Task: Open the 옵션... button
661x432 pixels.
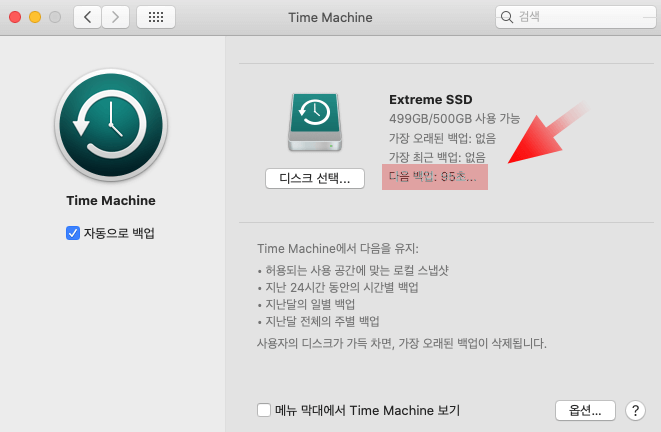Action: tap(585, 410)
